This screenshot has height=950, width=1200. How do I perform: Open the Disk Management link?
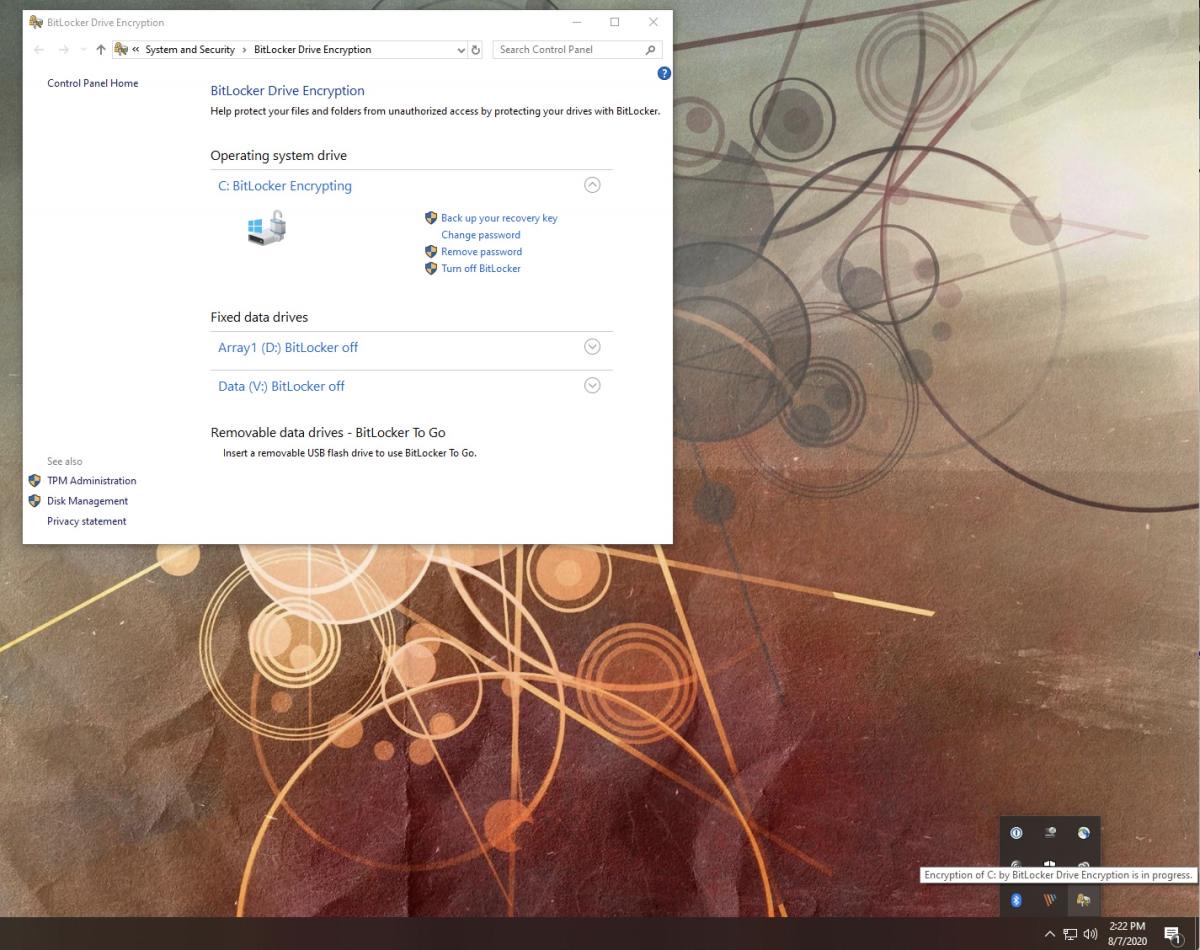88,501
